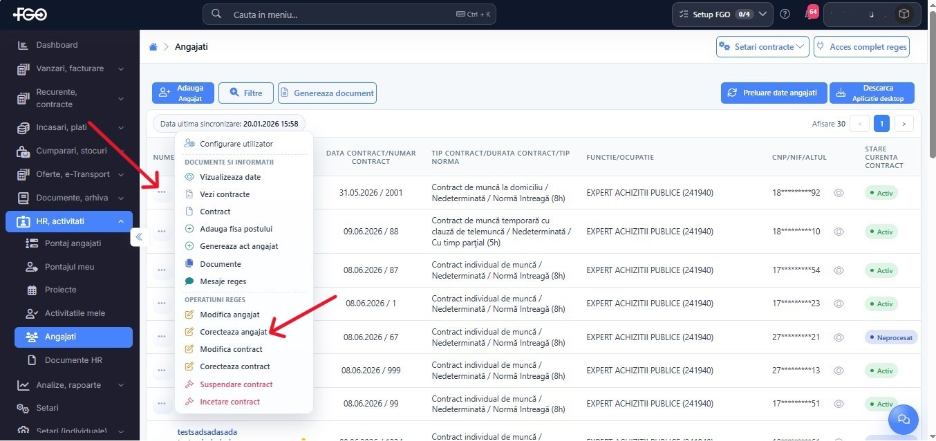Focus the Cauta in meniu search field
This screenshot has width=936, height=441.
(349, 14)
